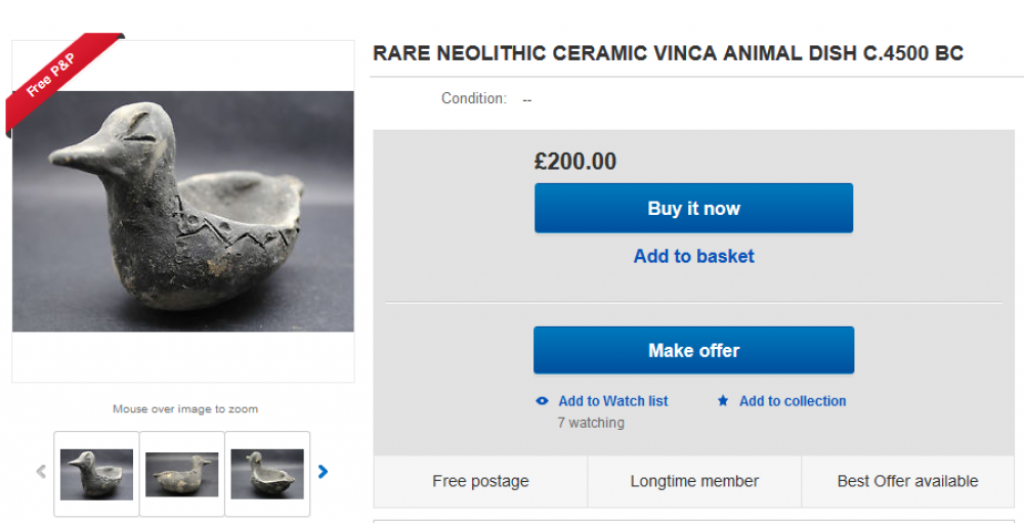The width and height of the screenshot is (1024, 523).
Task: Select second thumbnail side view
Action: [182, 473]
